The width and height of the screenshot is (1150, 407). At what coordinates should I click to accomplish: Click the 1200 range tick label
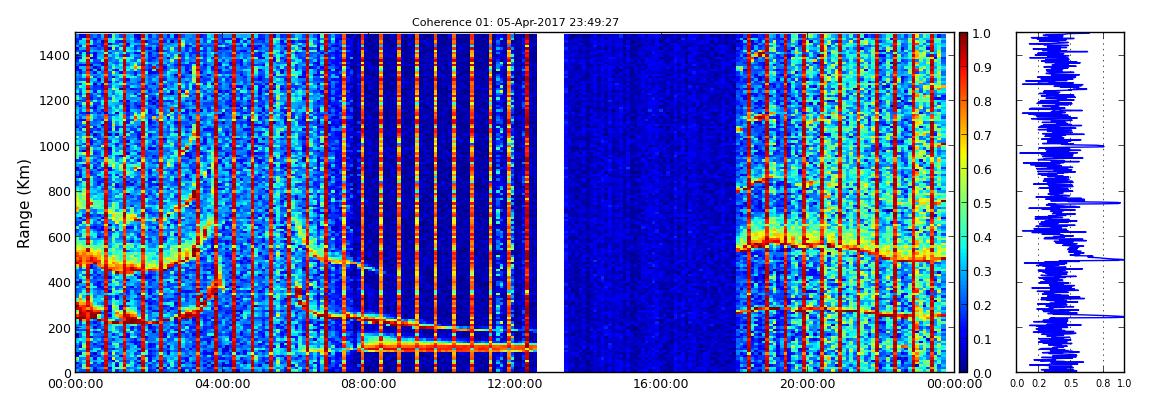point(56,100)
